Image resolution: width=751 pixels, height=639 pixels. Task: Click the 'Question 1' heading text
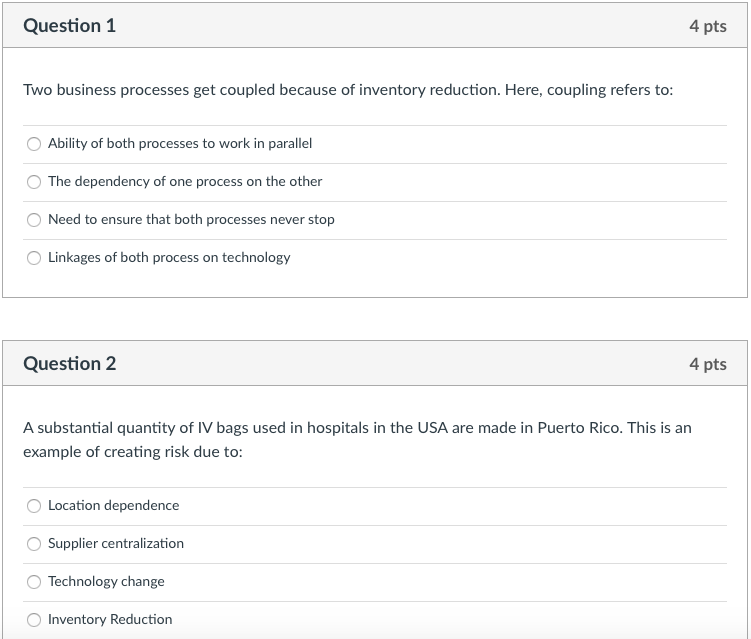point(69,26)
